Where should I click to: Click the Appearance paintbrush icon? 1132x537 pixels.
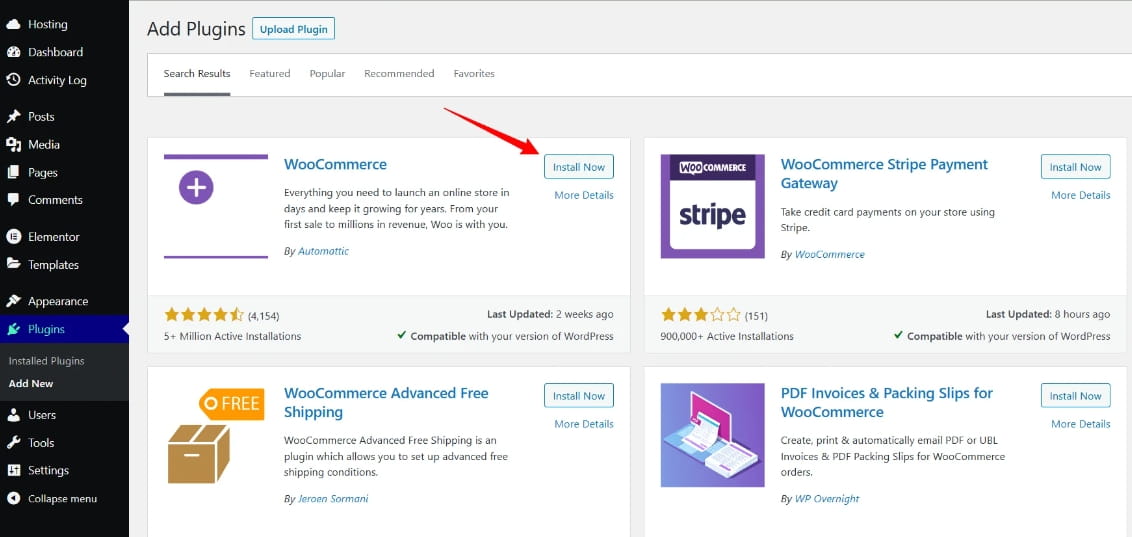13,301
